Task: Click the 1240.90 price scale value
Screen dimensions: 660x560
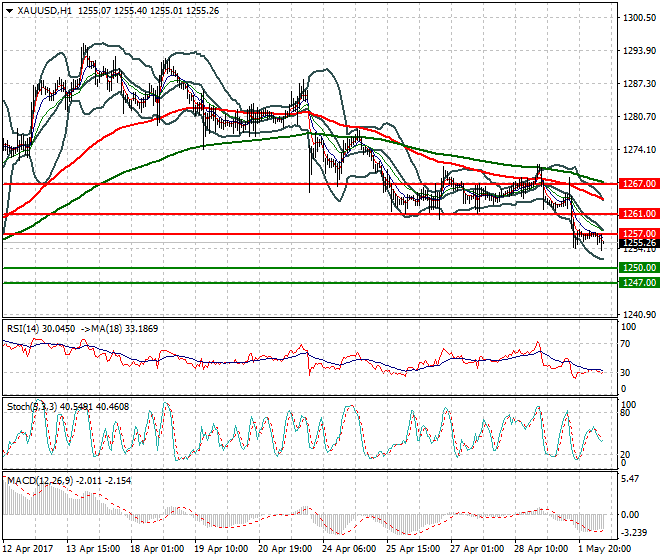Action: (x=639, y=315)
